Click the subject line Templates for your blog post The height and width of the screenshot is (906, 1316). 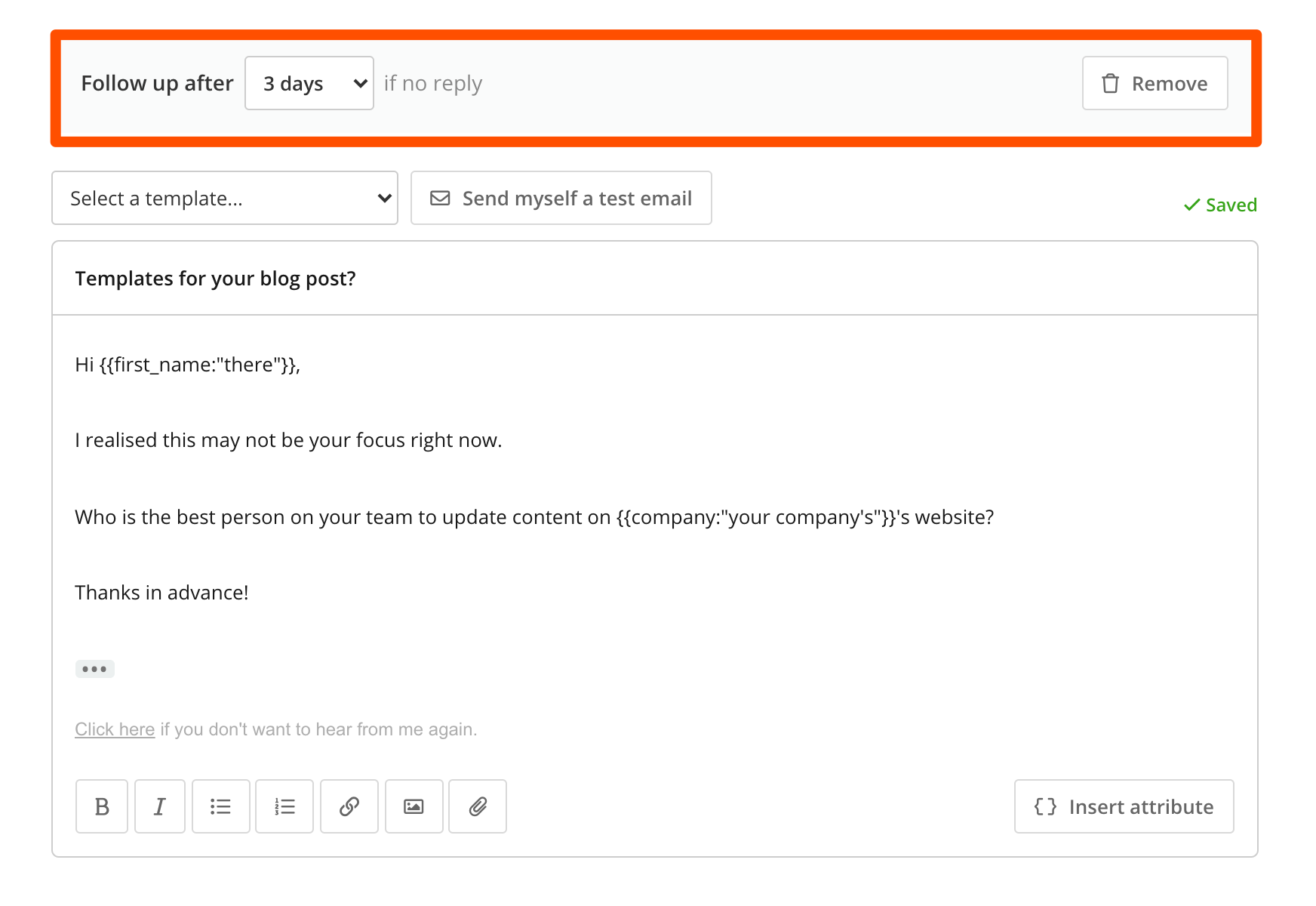216,278
